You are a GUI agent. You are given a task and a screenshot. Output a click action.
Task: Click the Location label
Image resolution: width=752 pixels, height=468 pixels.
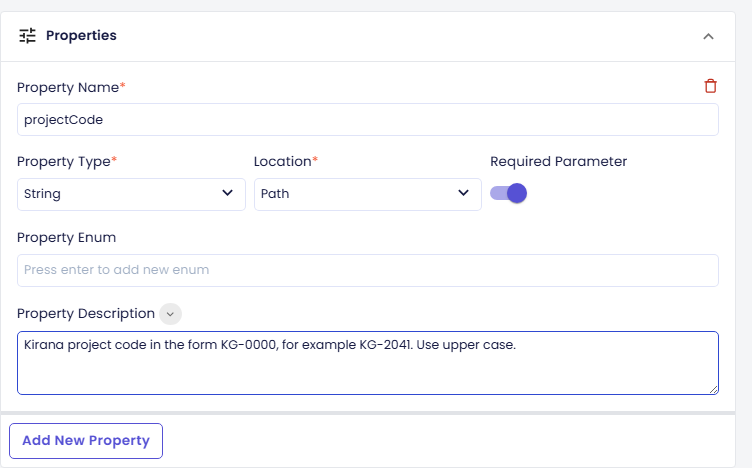[x=286, y=162]
